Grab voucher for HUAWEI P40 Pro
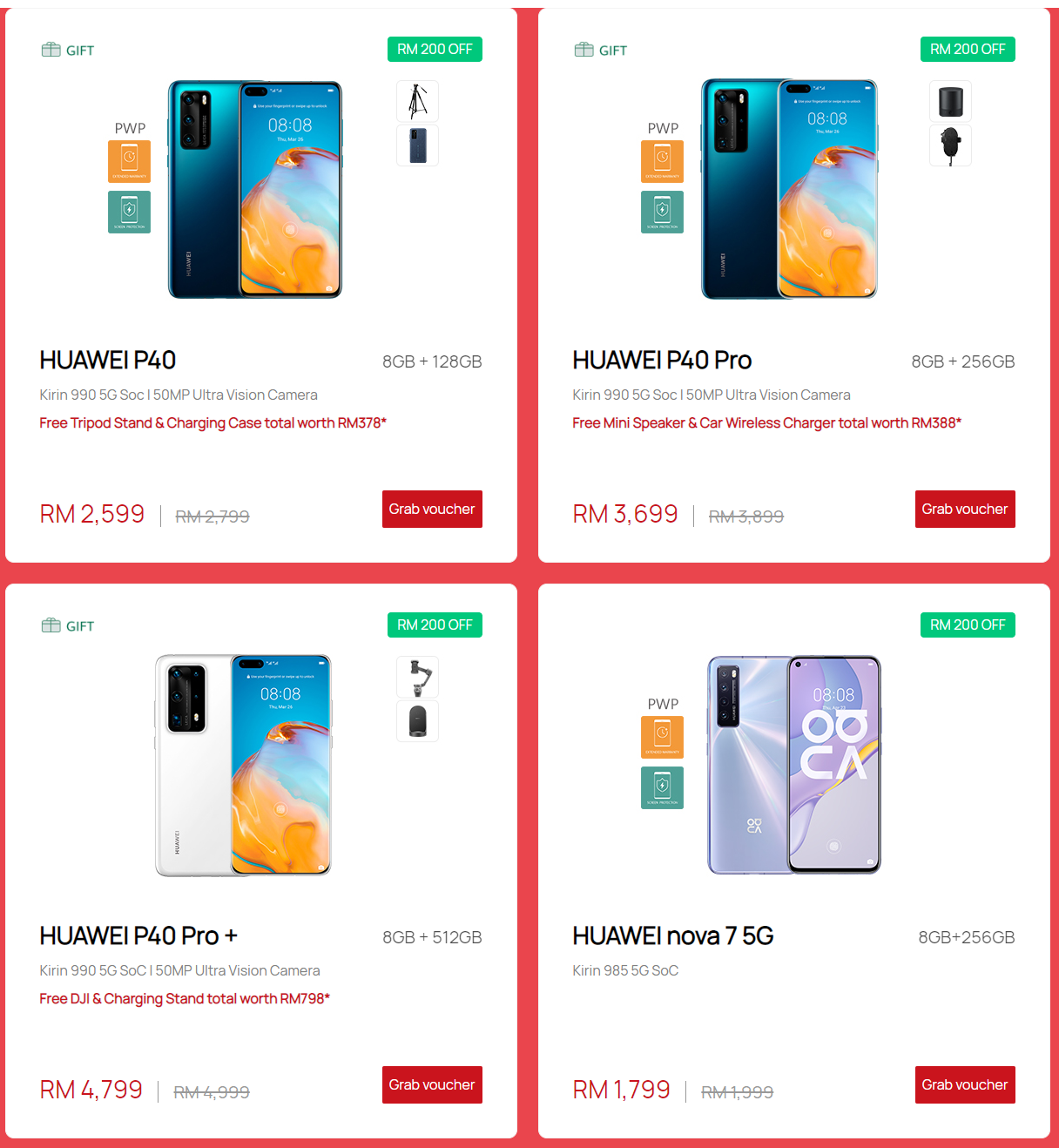 pos(965,509)
